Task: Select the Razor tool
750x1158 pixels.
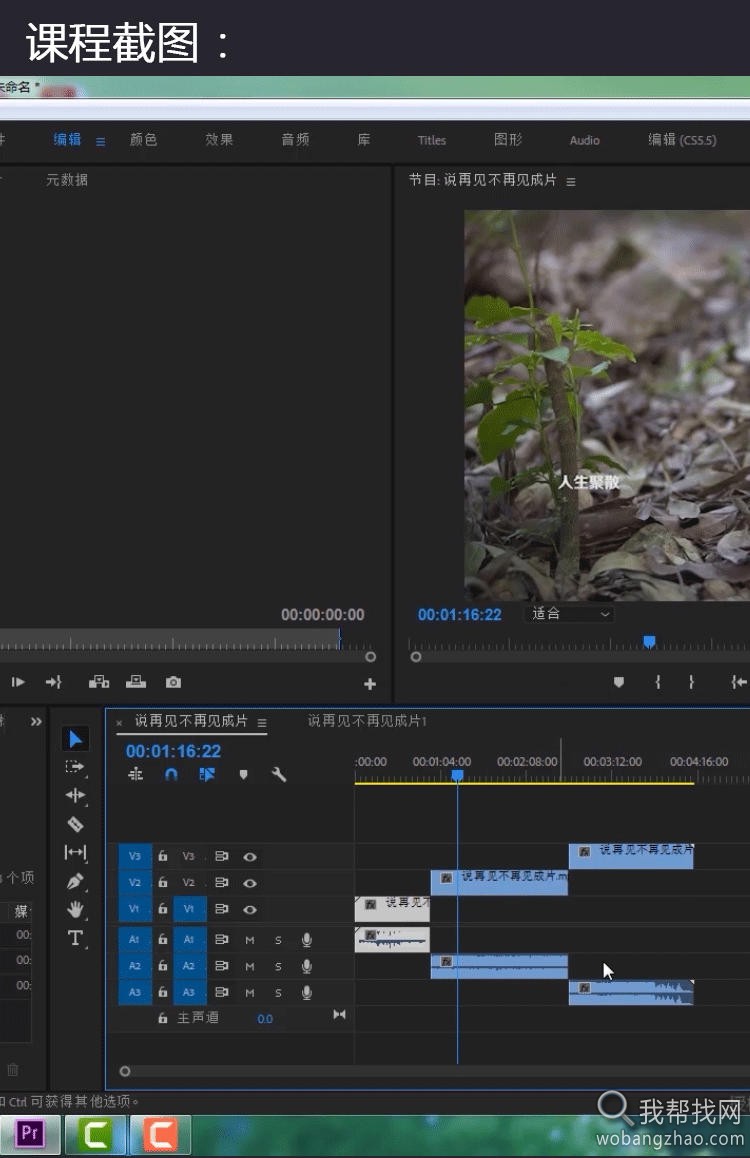Action: [75, 823]
